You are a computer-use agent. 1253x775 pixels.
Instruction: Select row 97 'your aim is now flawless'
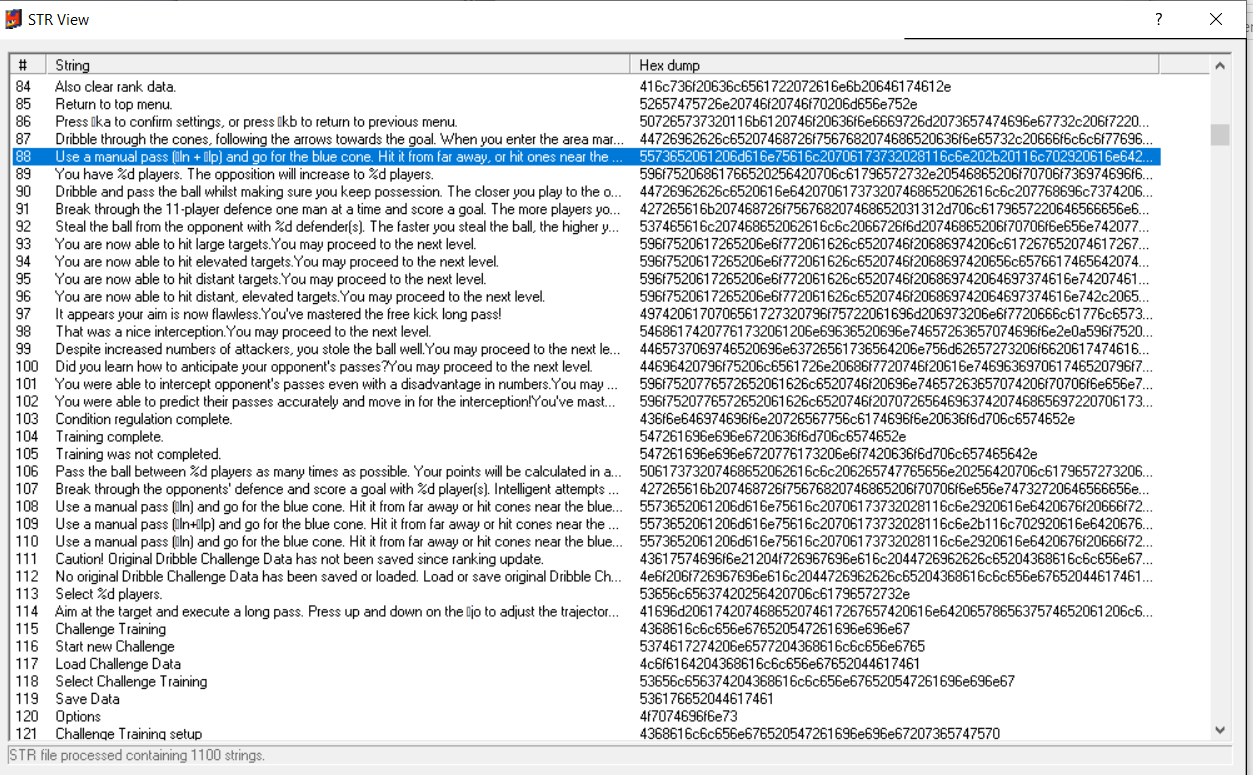[x=585, y=314]
